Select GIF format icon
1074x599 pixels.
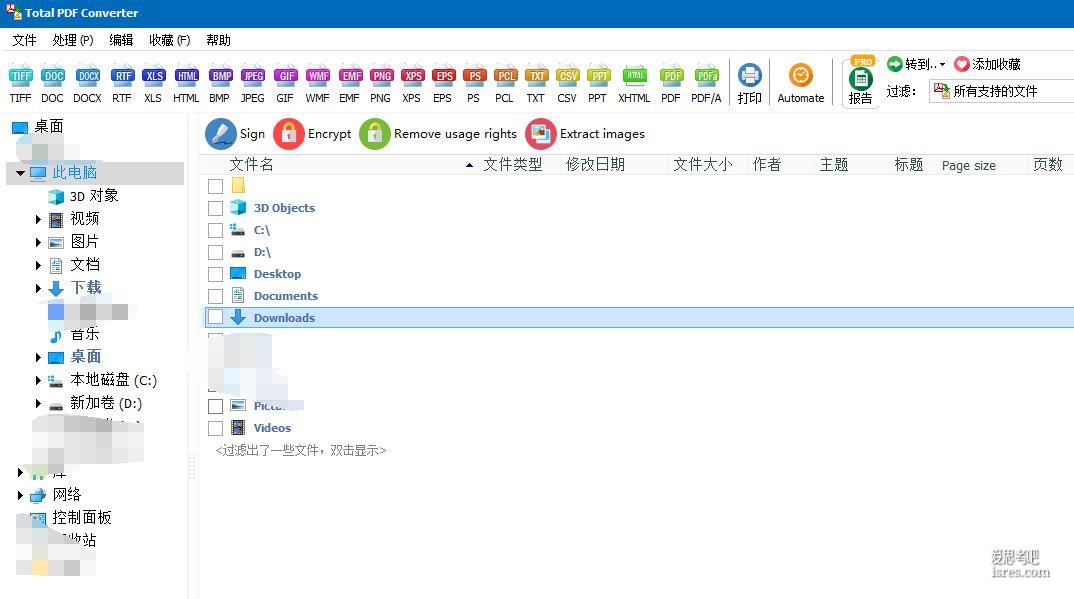coord(285,84)
